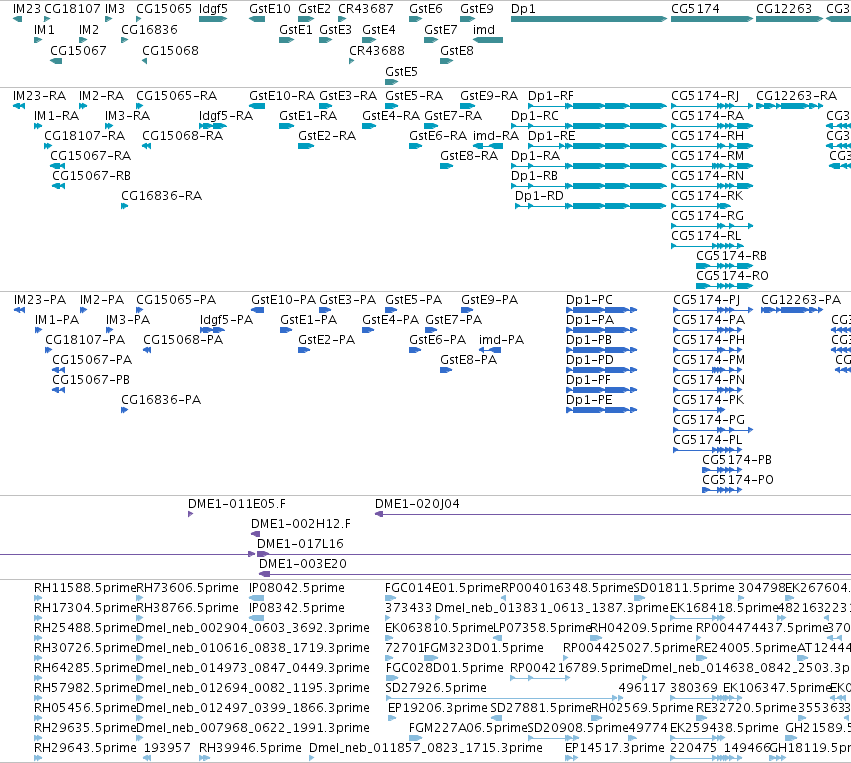
Task: Select the CG5174-RM transcript label
Action: 708,156
